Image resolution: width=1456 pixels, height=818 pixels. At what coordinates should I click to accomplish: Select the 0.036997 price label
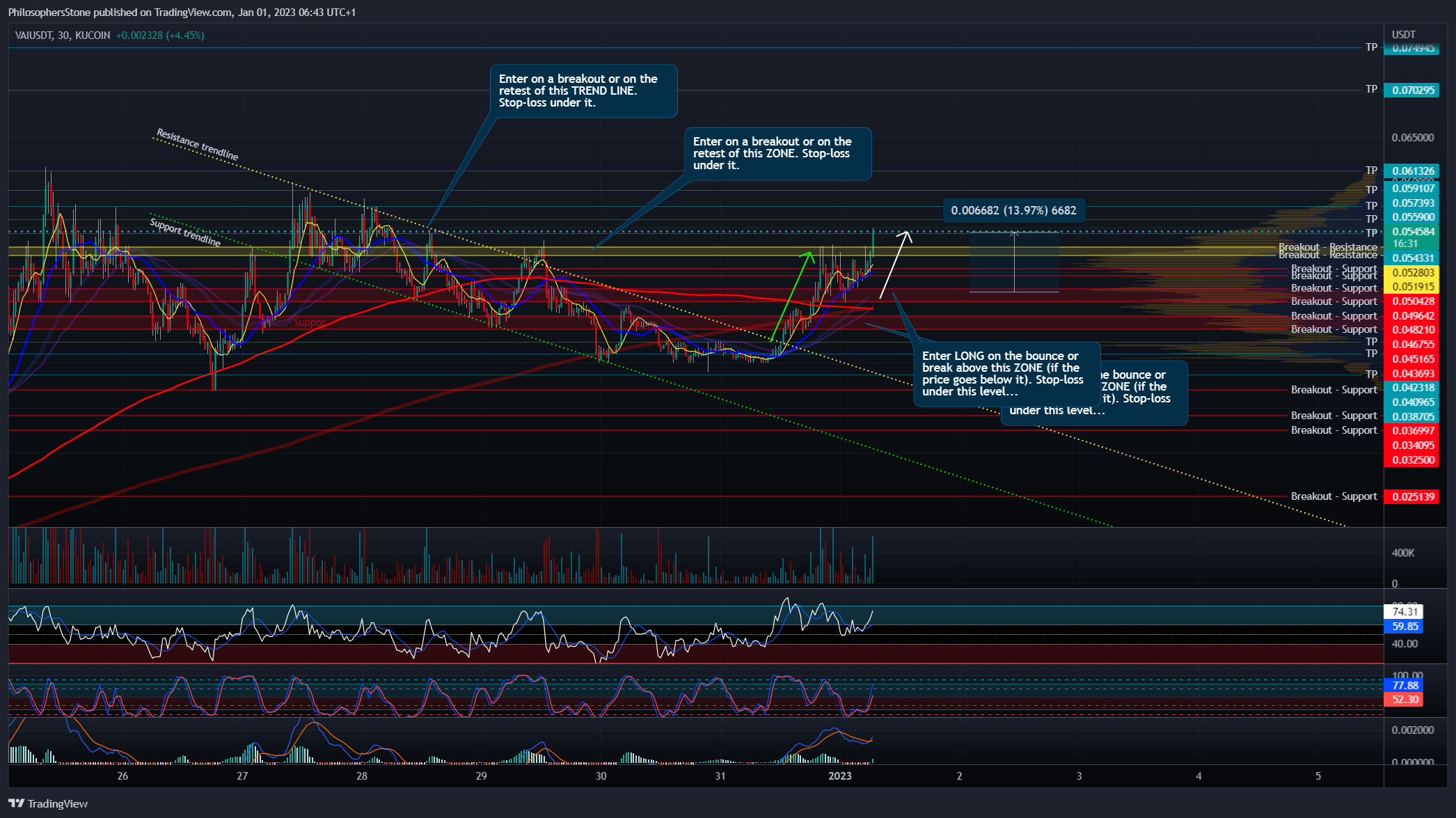pyautogui.click(x=1411, y=430)
